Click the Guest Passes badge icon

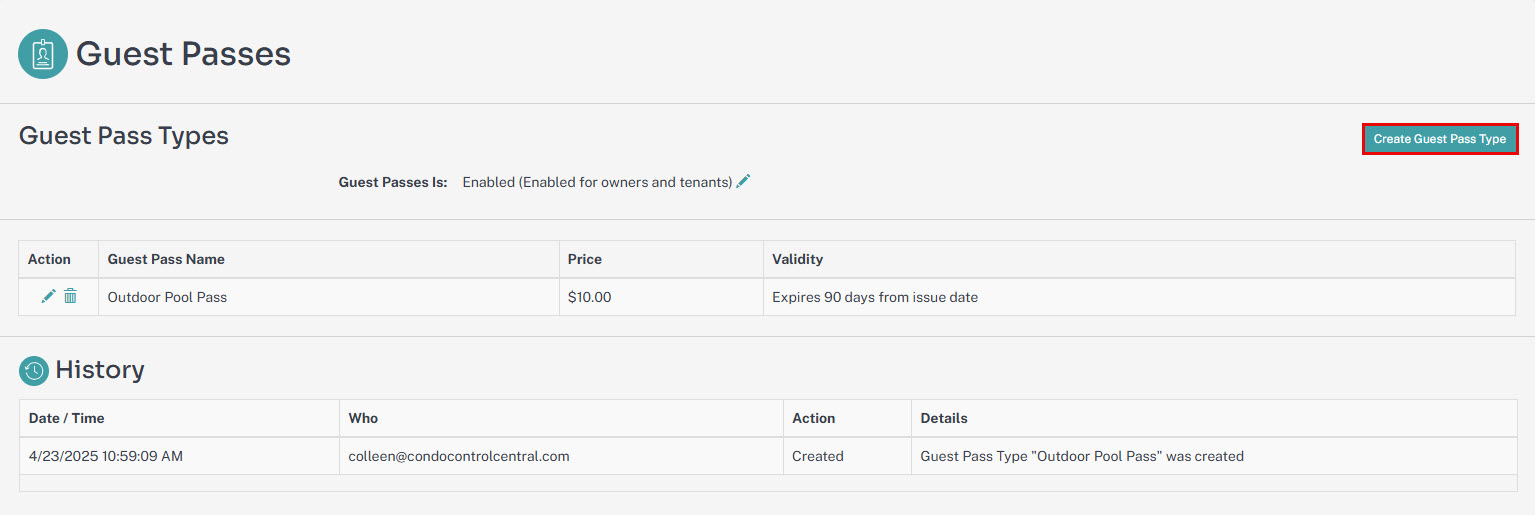(43, 54)
